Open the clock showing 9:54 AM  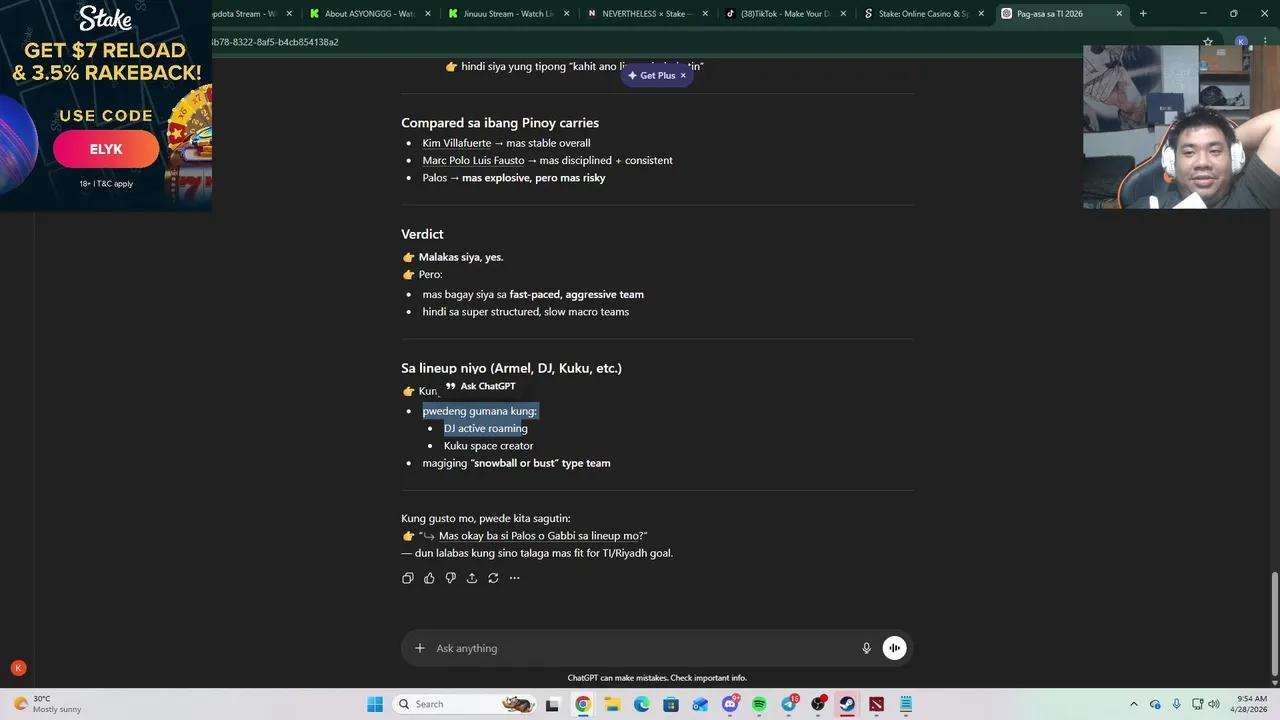1252,704
